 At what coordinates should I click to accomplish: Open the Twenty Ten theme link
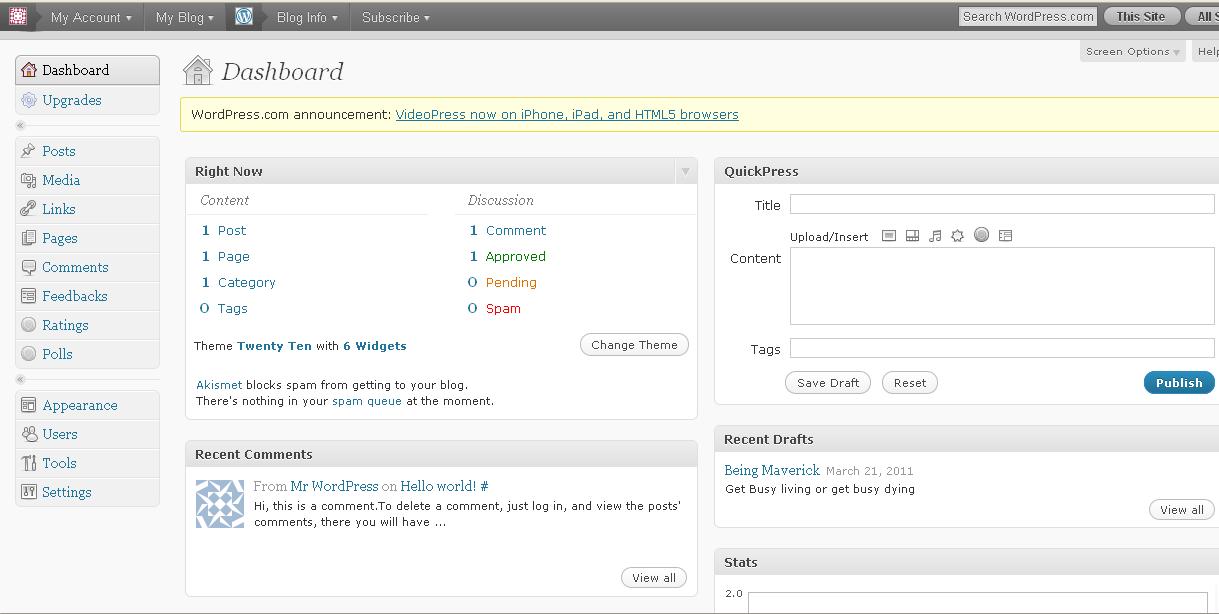tap(274, 346)
